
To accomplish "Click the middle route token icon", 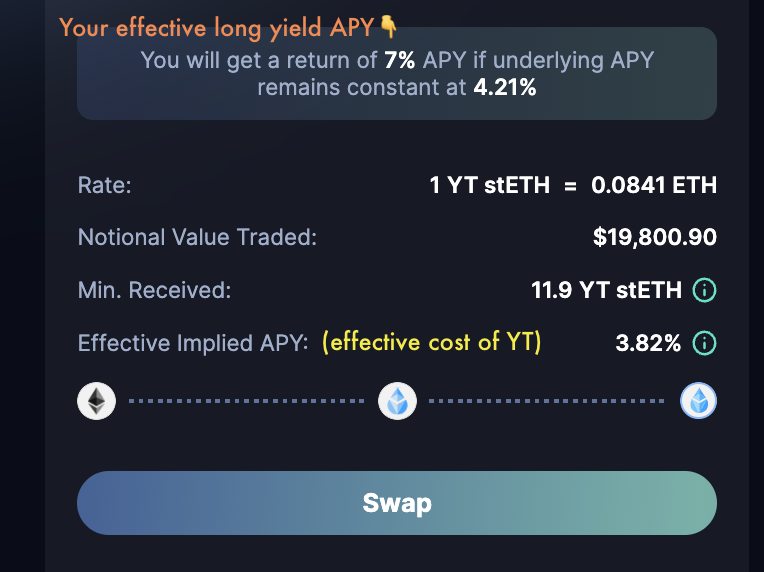I will coord(397,402).
